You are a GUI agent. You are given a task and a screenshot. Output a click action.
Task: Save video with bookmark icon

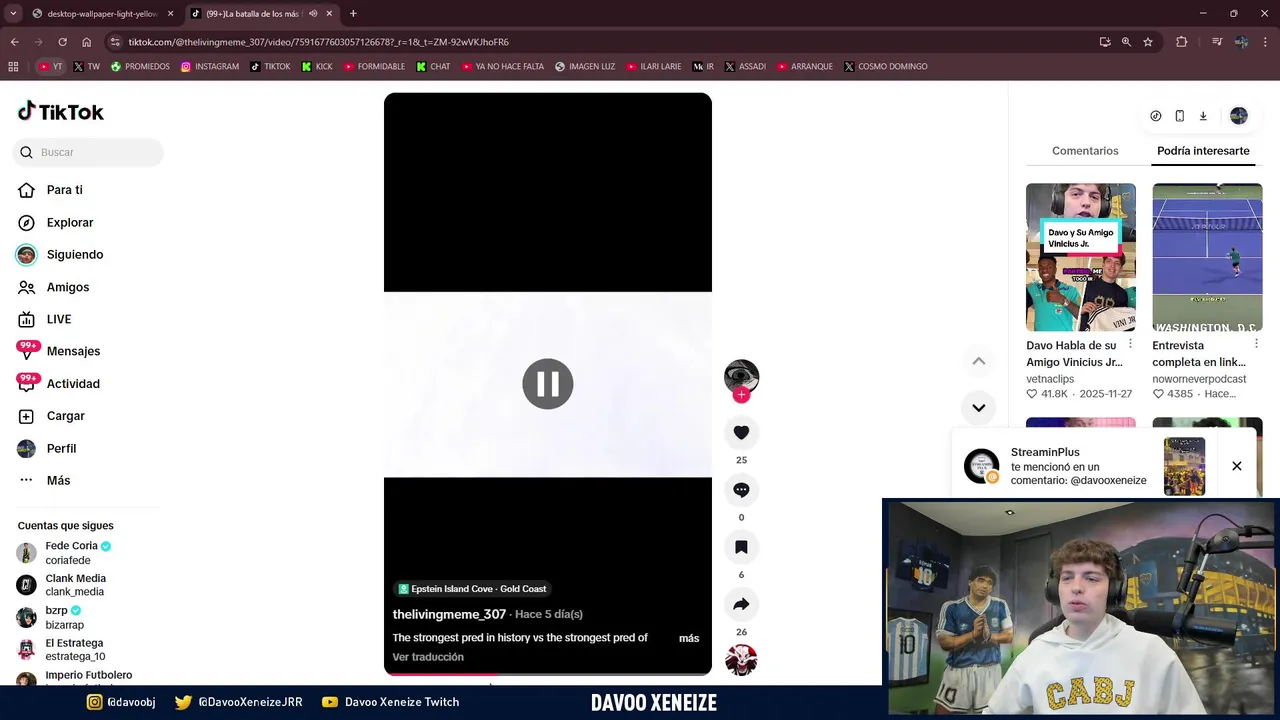[741, 547]
